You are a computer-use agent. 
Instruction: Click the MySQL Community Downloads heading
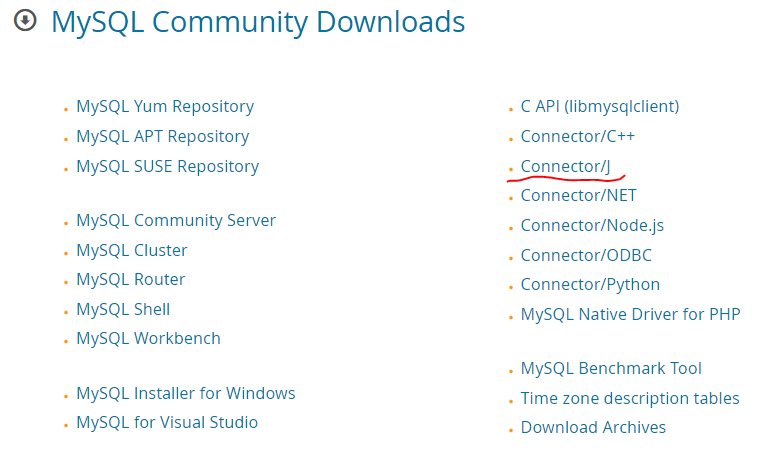(258, 23)
